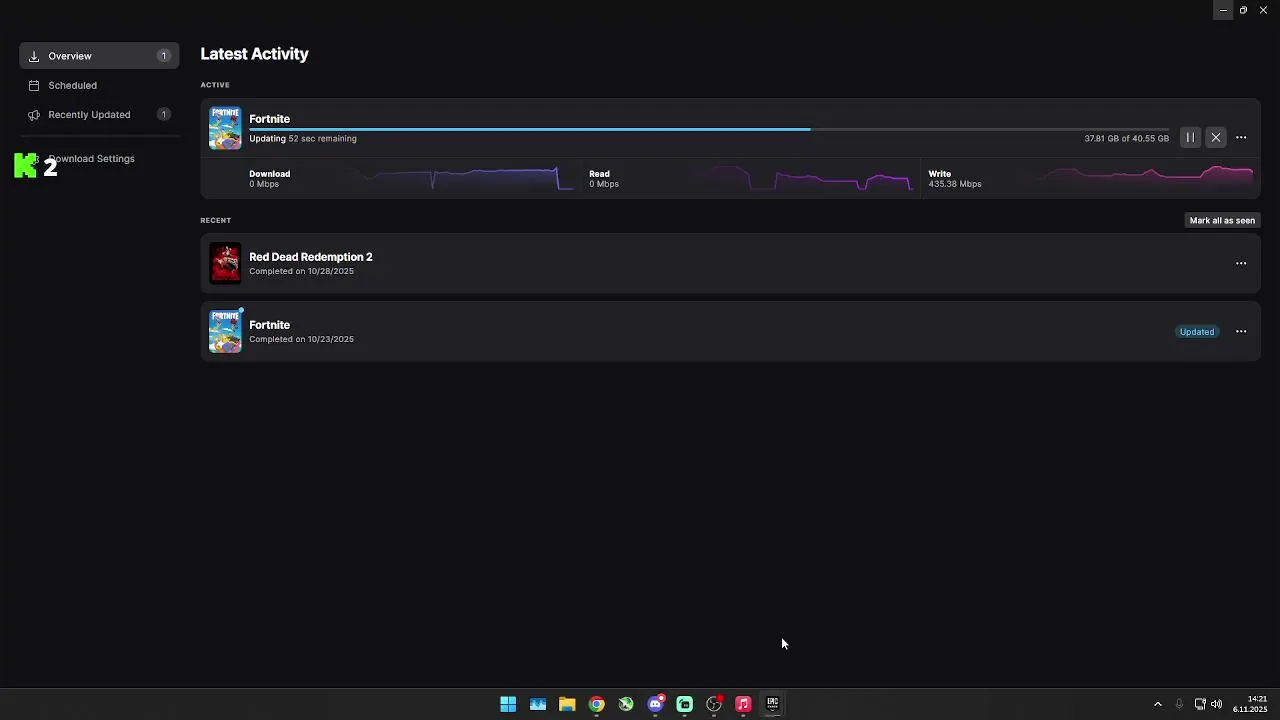Open File Explorer from taskbar
Viewport: 1280px width, 720px height.
567,704
